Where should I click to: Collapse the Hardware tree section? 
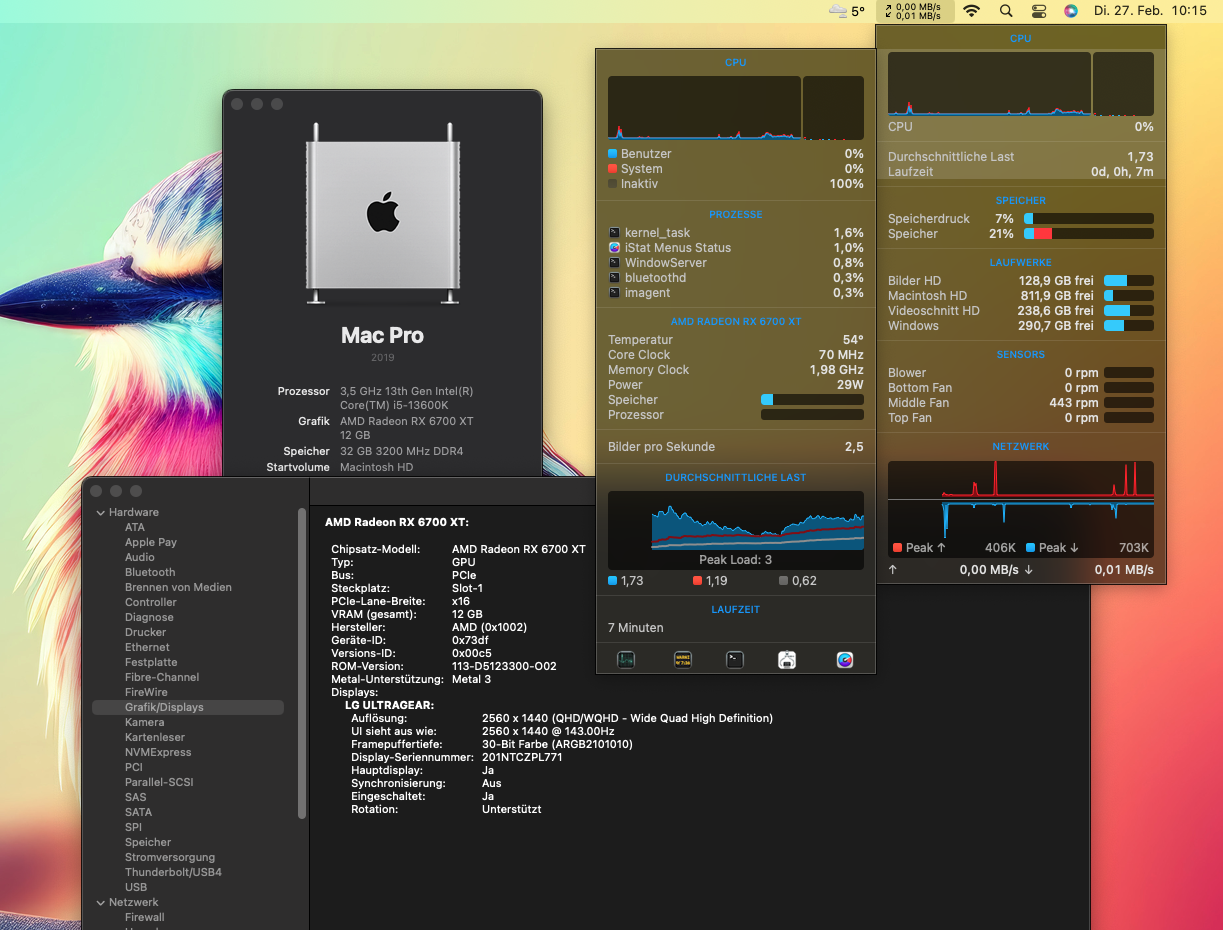[100, 512]
